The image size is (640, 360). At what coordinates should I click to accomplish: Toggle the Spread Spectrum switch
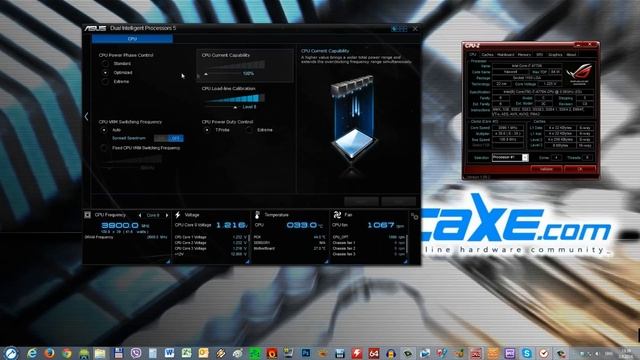pyautogui.click(x=169, y=138)
